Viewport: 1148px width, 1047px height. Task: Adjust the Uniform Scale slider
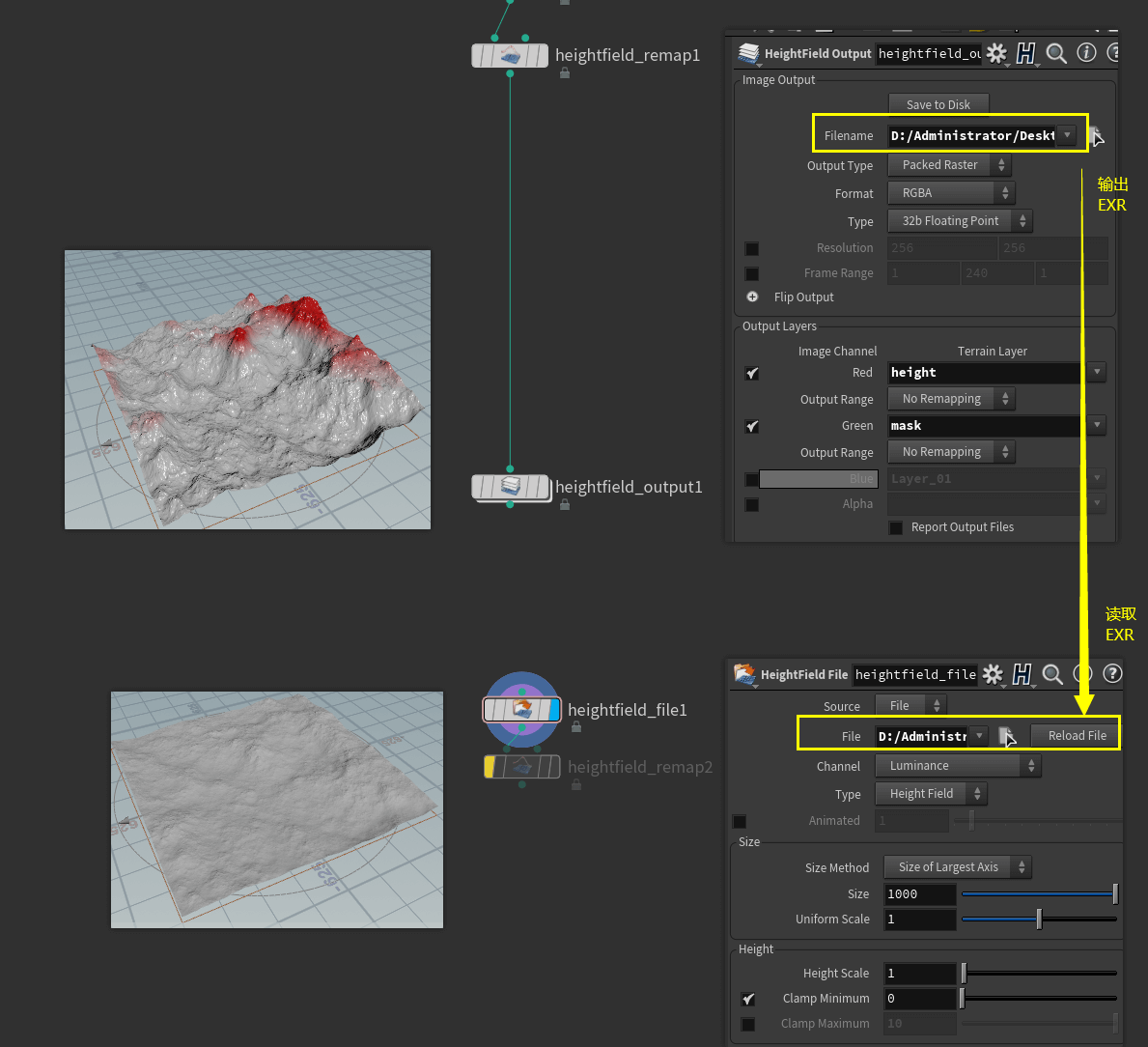pyautogui.click(x=1039, y=920)
